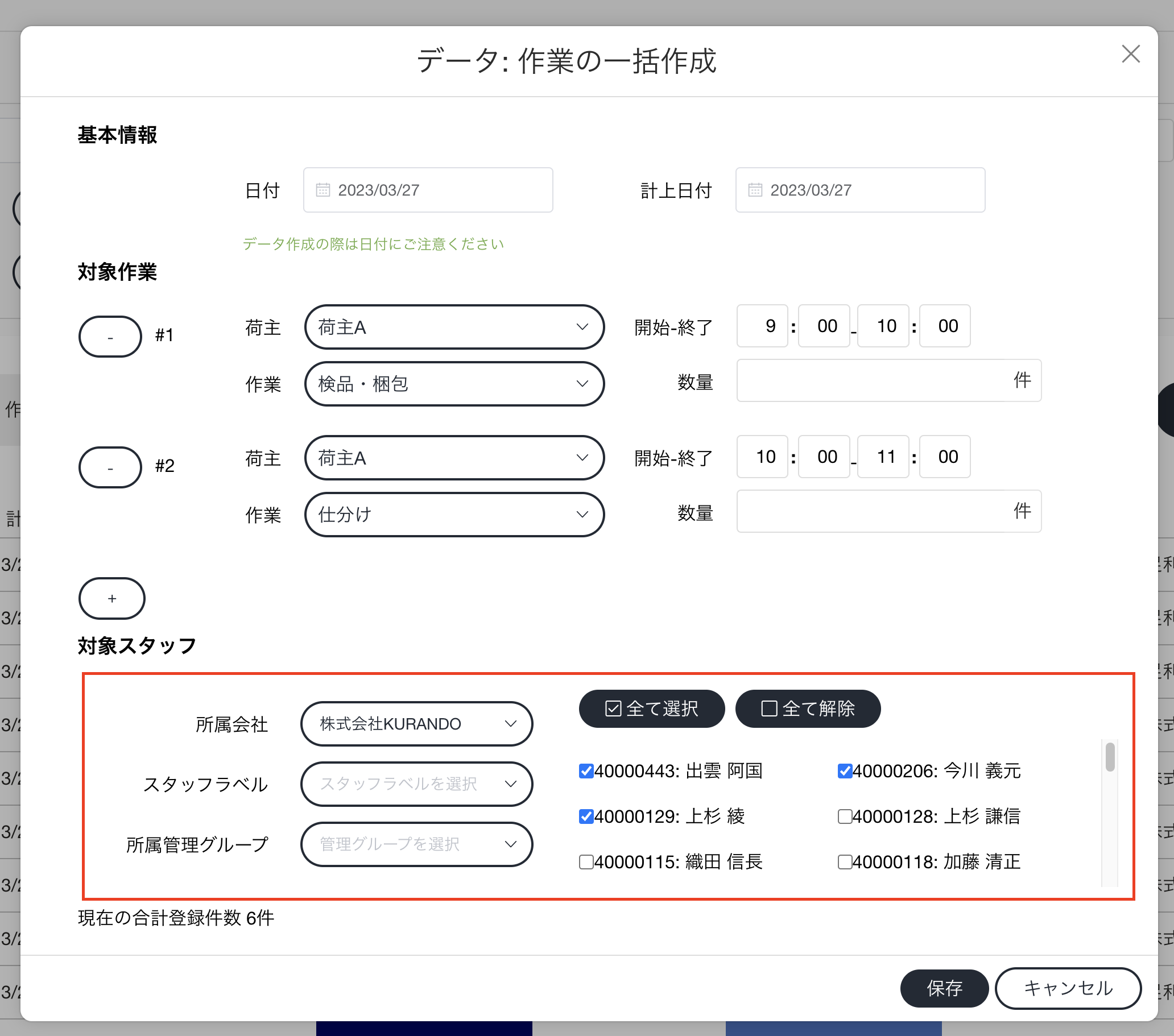
Task: Click end minute field in row #2
Action: (x=945, y=457)
